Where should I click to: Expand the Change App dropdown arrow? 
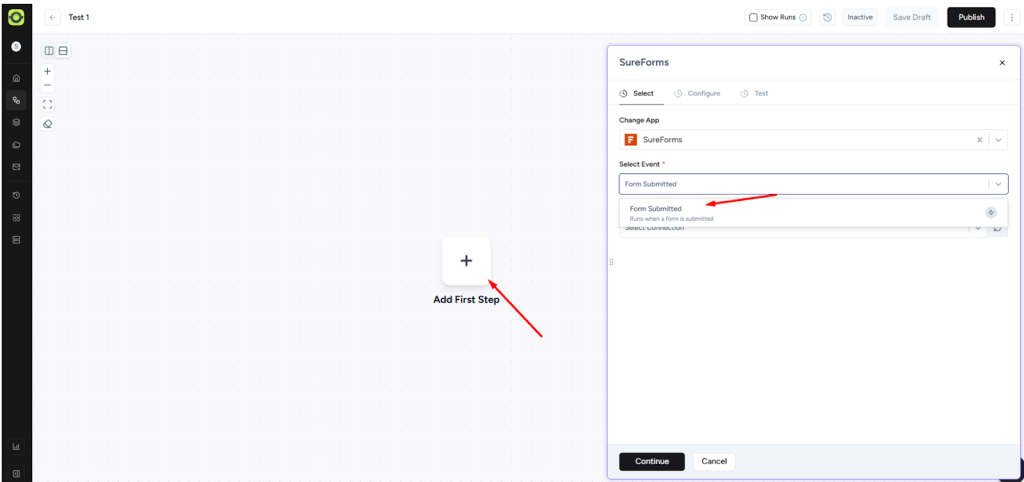tap(998, 140)
